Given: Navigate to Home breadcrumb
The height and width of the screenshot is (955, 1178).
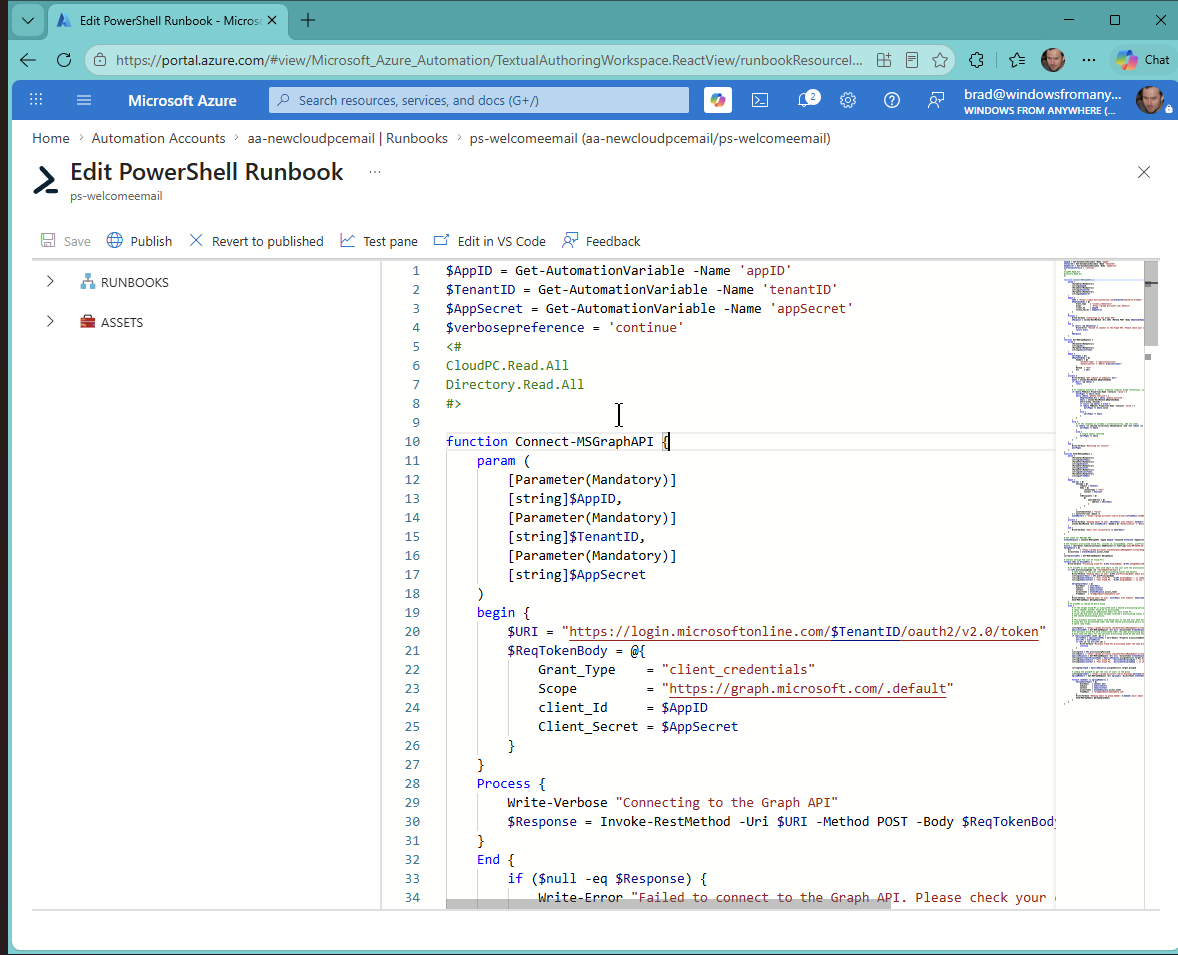Looking at the screenshot, I should pos(50,138).
